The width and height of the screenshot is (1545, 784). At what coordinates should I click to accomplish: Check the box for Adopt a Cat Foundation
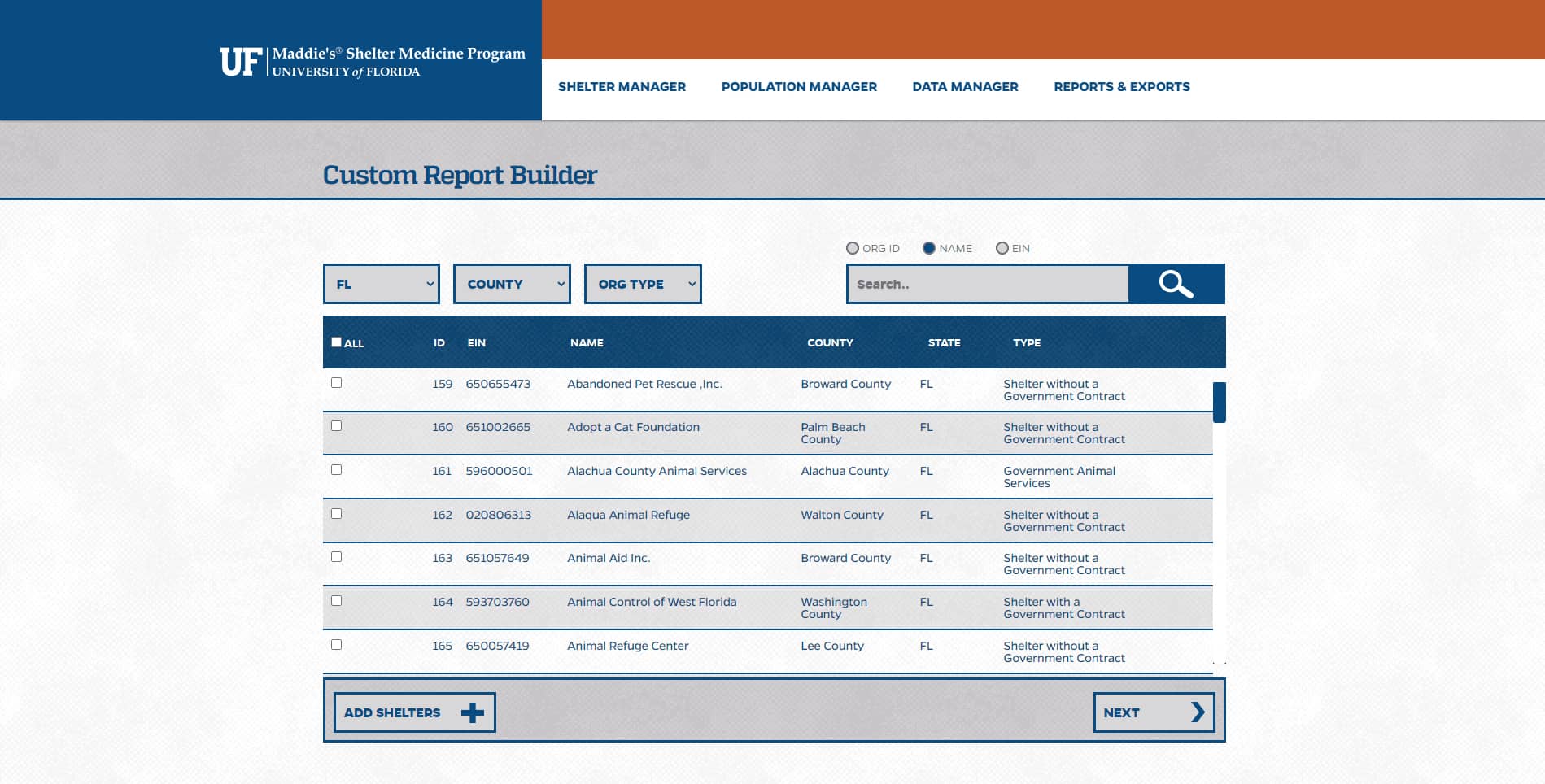(x=336, y=425)
